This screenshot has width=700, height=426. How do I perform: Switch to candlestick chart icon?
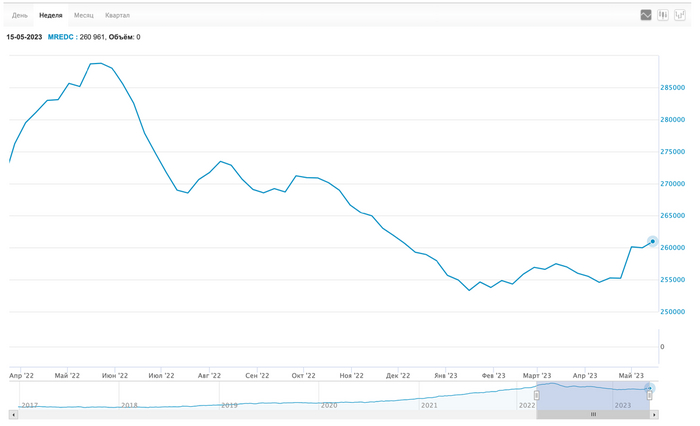coord(662,15)
